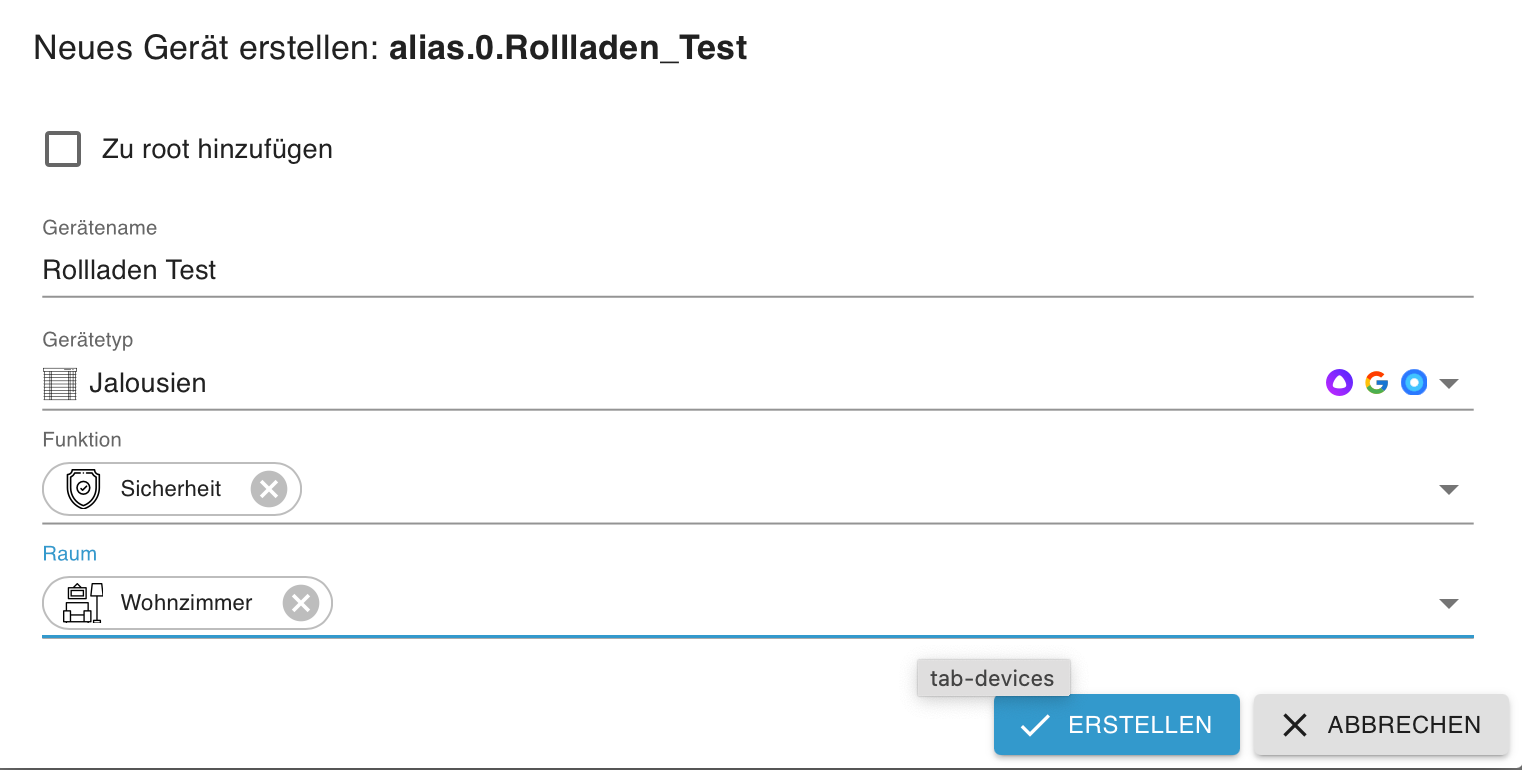Open the Gerätetyp dropdown arrow
The width and height of the screenshot is (1522, 770).
click(x=1449, y=383)
